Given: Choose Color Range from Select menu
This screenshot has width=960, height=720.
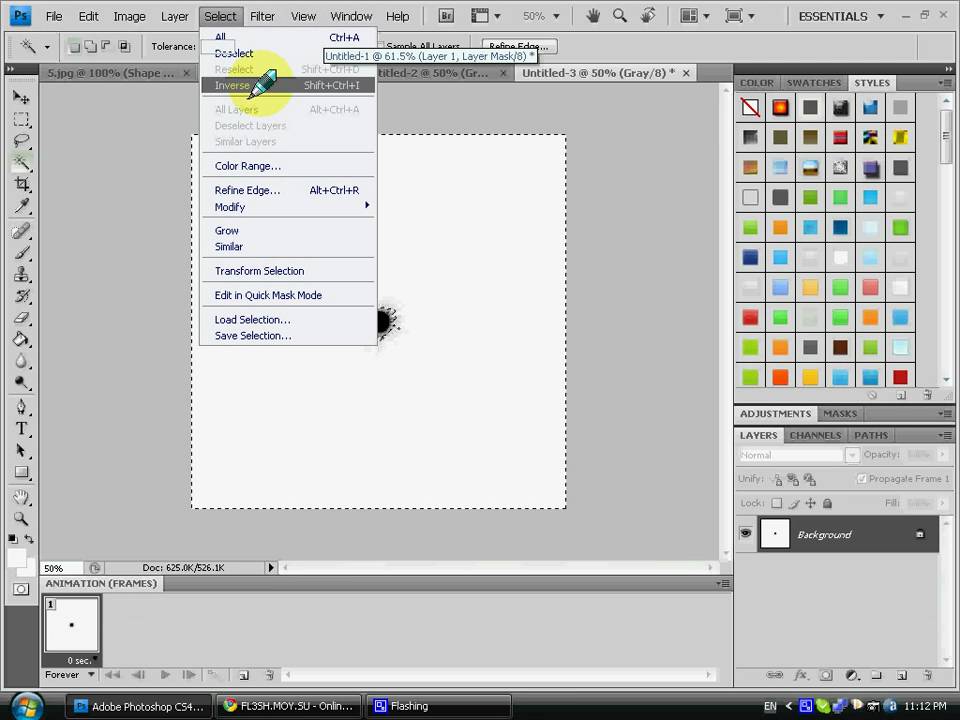Looking at the screenshot, I should pos(288,166).
